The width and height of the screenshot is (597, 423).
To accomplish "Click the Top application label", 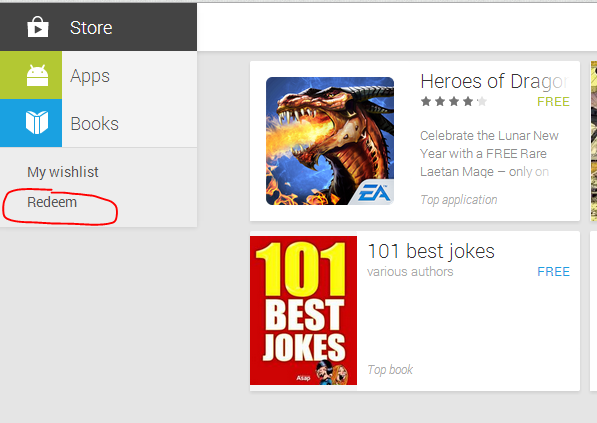I will tap(459, 200).
